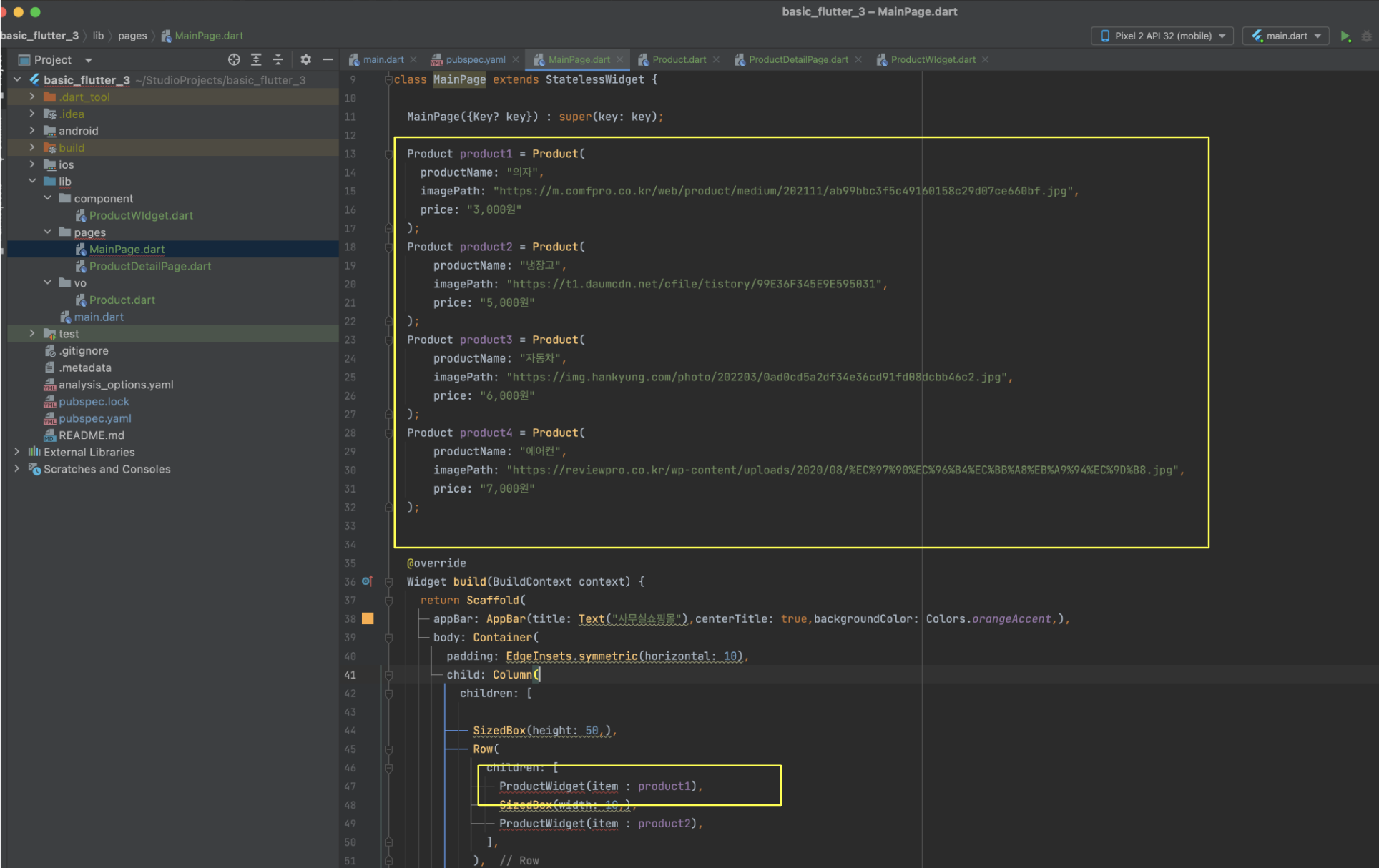Image resolution: width=1379 pixels, height=868 pixels.
Task: Click the orange color swatch on line 38
Action: (x=368, y=618)
